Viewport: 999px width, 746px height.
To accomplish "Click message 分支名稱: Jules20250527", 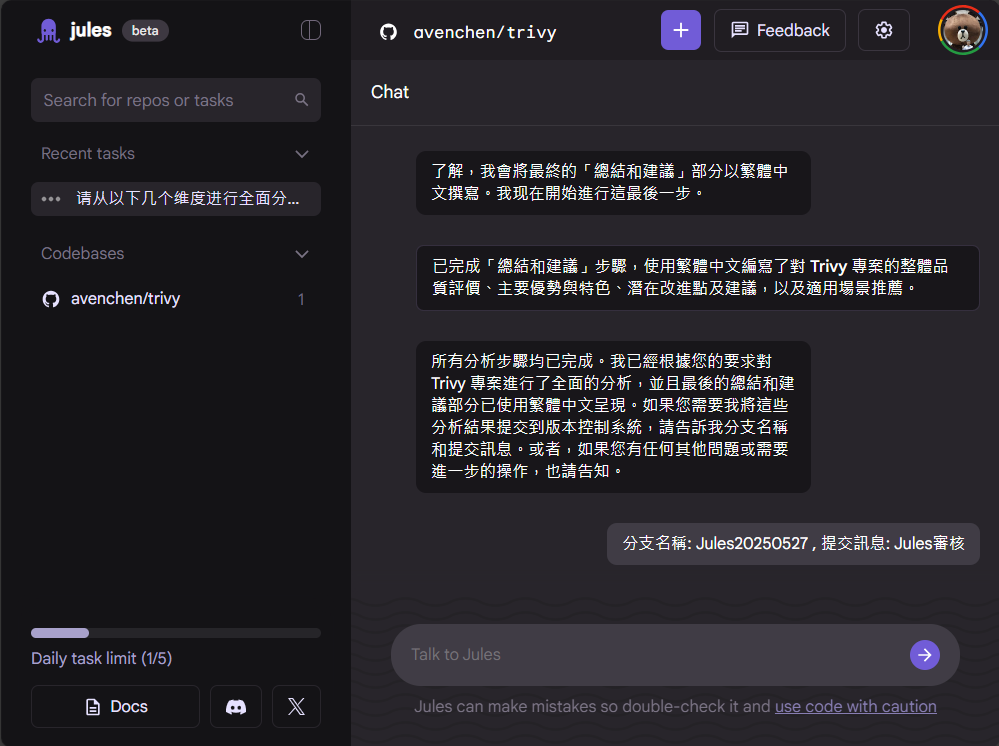I will point(793,544).
